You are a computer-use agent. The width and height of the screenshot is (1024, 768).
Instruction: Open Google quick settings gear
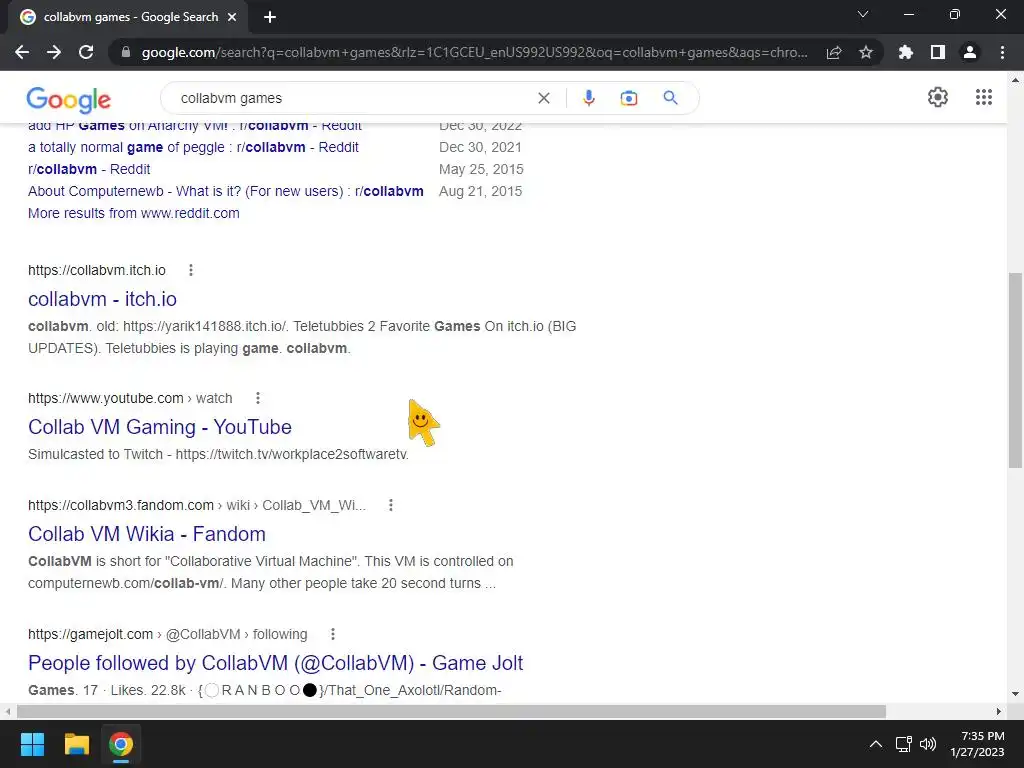pos(938,97)
